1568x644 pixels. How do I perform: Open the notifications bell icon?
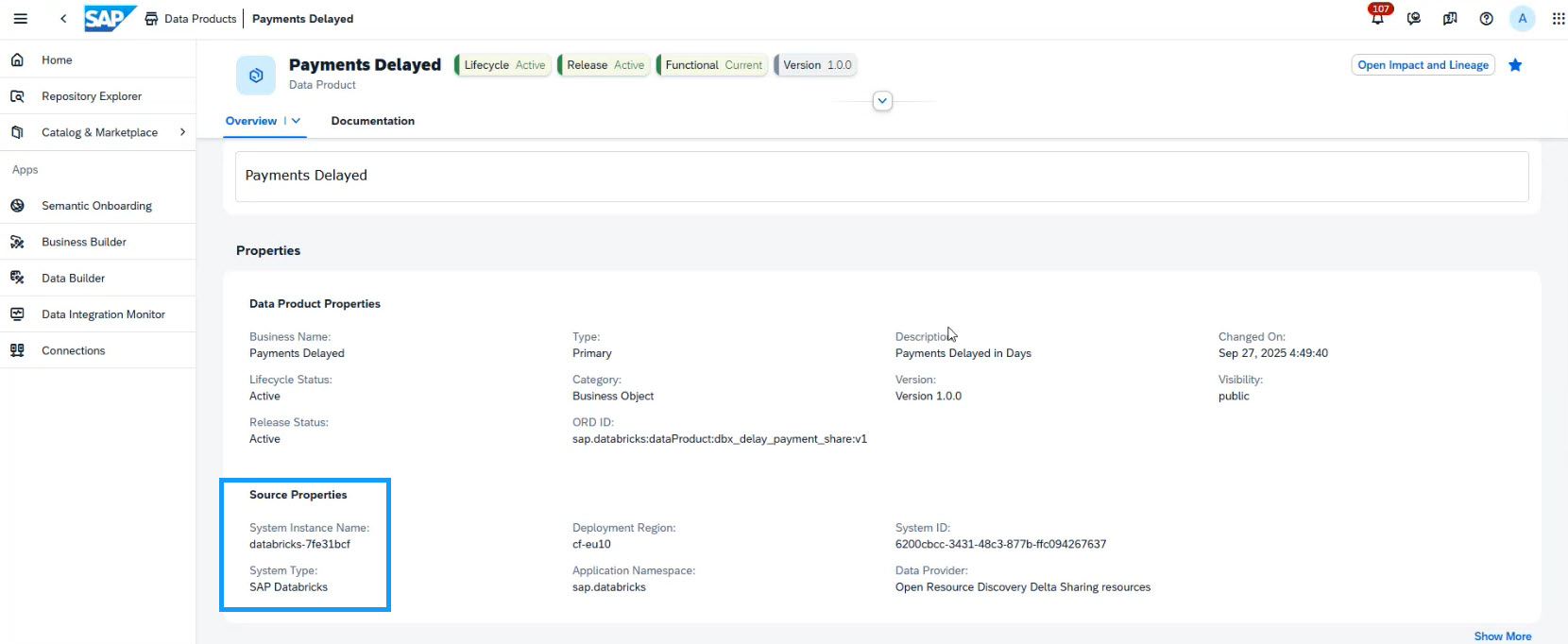pyautogui.click(x=1377, y=18)
